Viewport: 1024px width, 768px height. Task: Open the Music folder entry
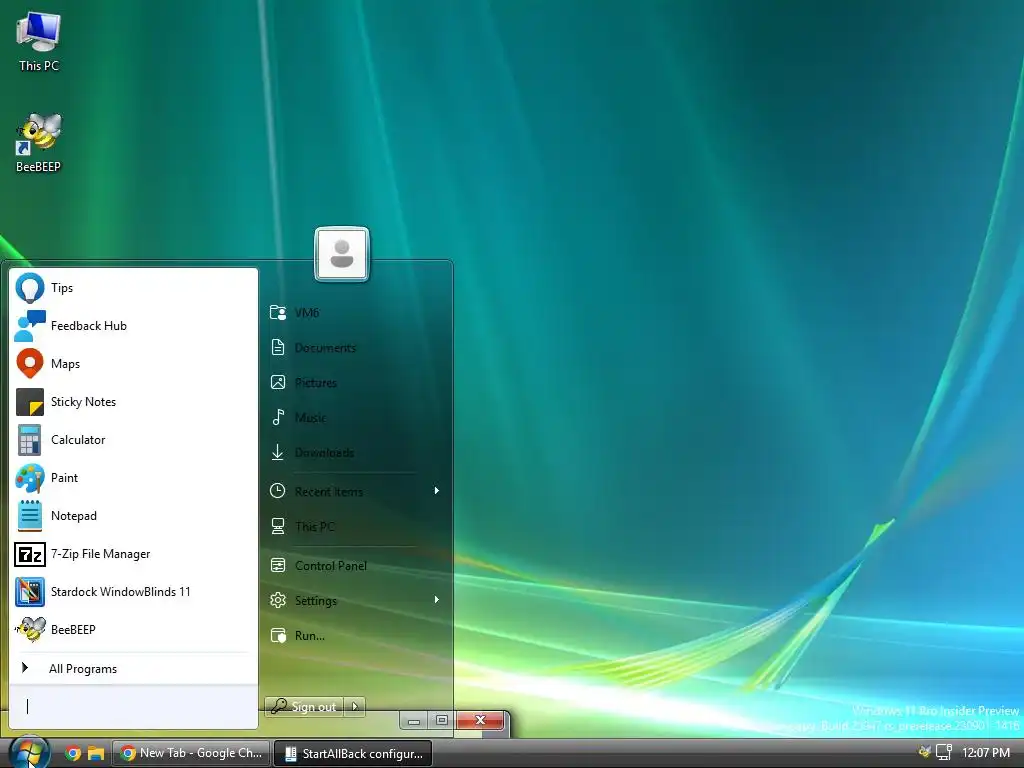coord(355,417)
